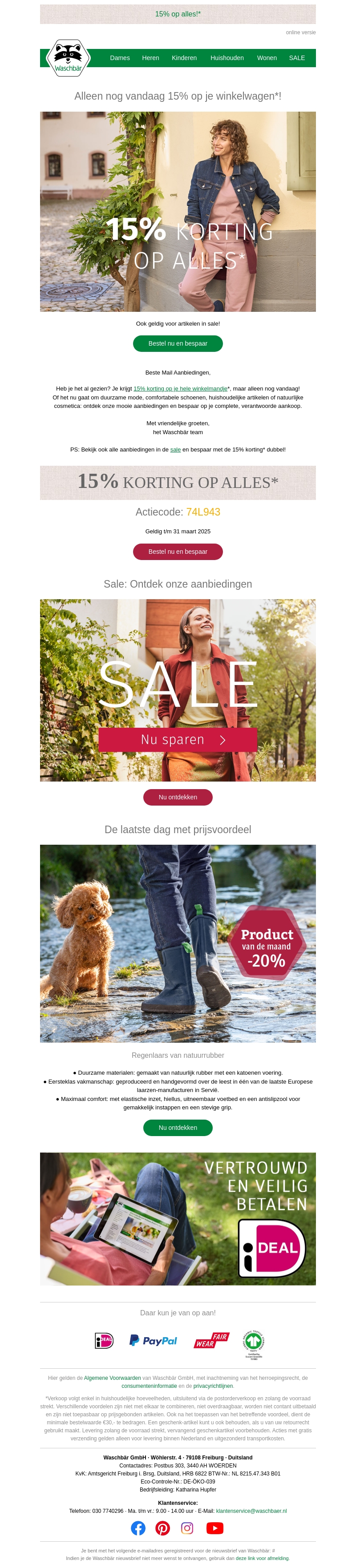The height and width of the screenshot is (1568, 356).
Task: Click the red Bestel nu en bespaar button
Action: click(x=178, y=552)
